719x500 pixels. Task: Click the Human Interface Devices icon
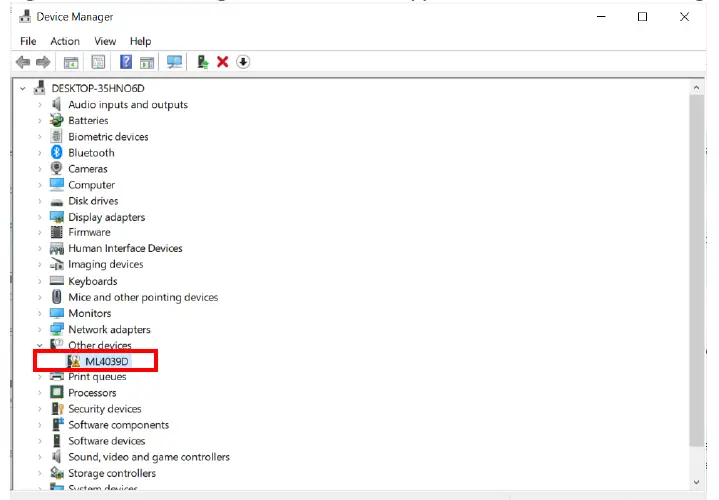(x=57, y=248)
